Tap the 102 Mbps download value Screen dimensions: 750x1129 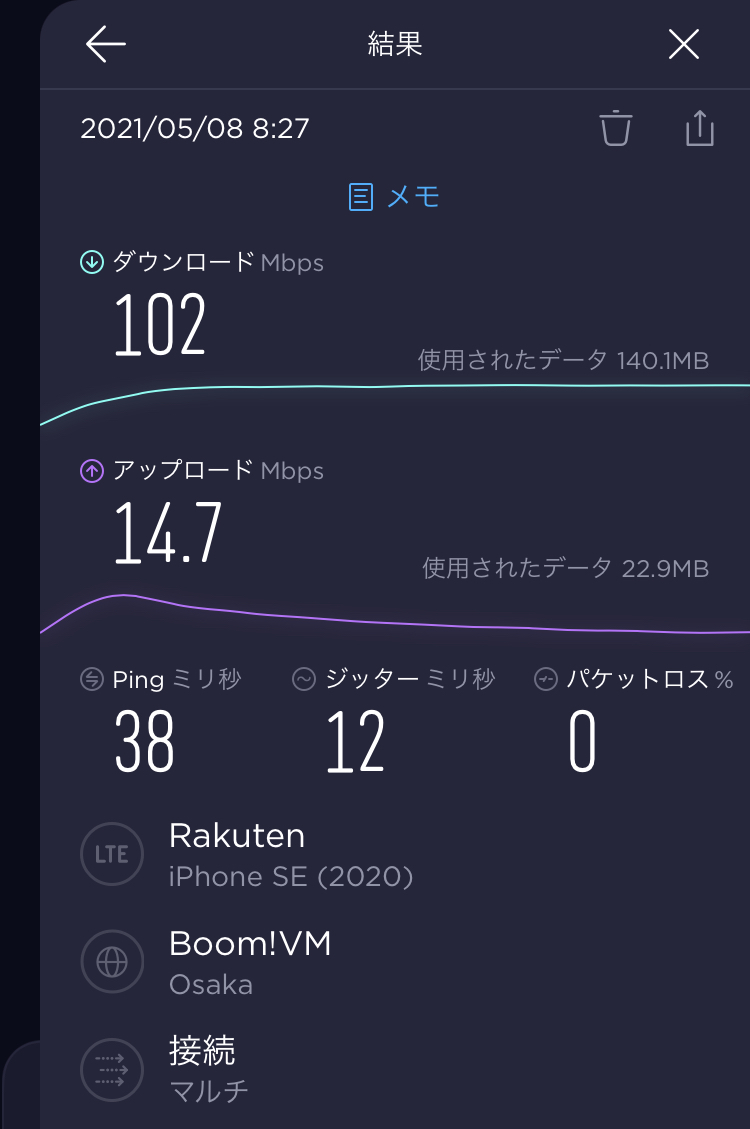tap(160, 326)
